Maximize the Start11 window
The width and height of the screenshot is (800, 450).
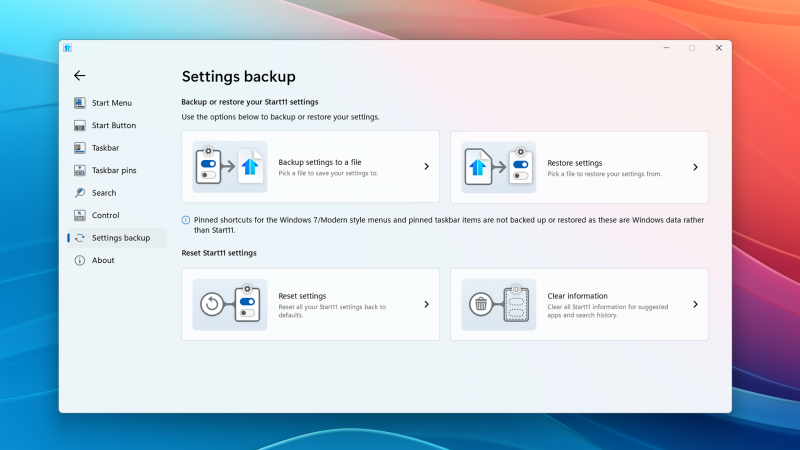pyautogui.click(x=691, y=48)
